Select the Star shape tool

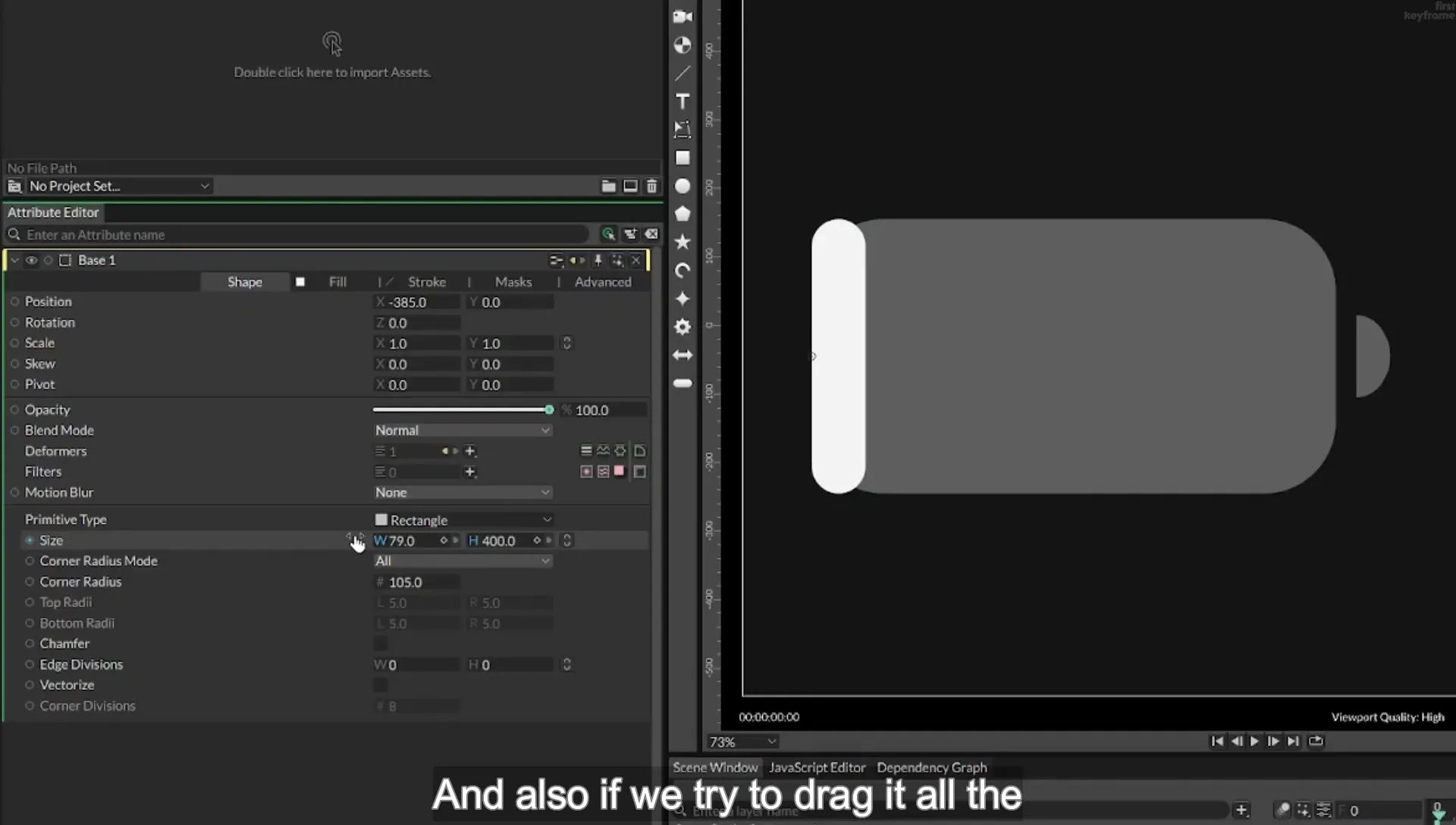[x=682, y=242]
